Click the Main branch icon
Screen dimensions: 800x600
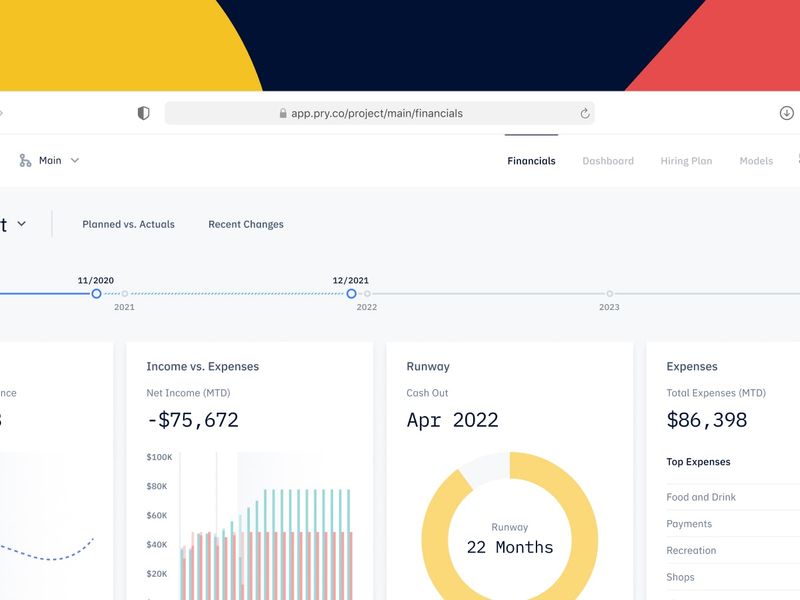[25, 160]
